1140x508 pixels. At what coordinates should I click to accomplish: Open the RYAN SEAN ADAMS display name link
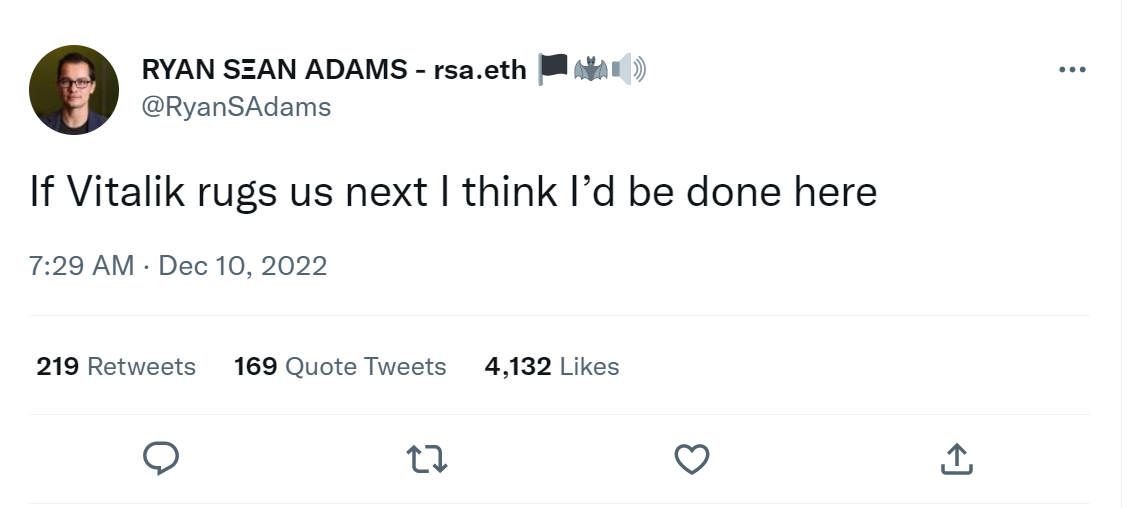click(x=275, y=69)
